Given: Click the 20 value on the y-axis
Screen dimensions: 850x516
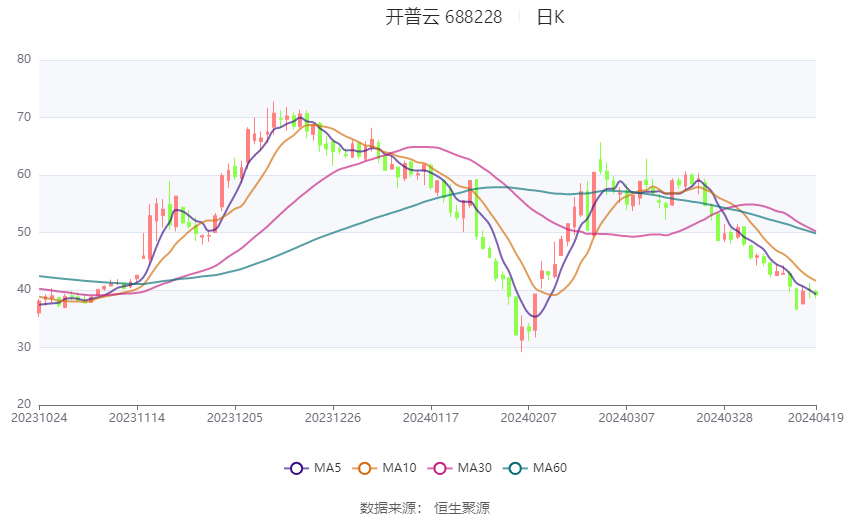Looking at the screenshot, I should click(x=25, y=405).
